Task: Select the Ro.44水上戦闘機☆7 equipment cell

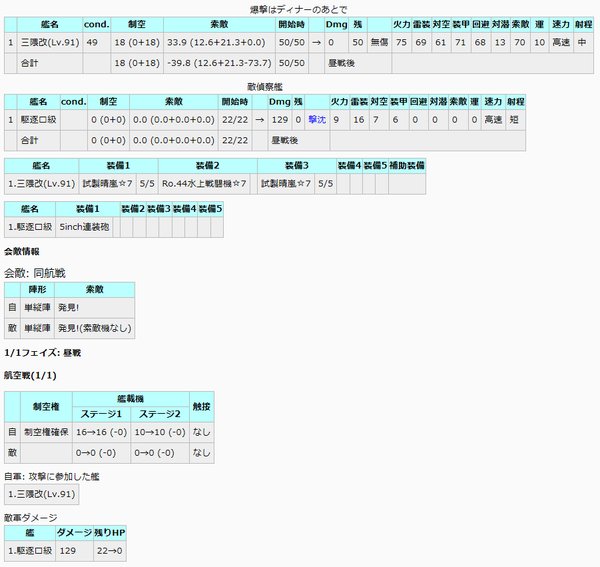Action: coord(204,184)
